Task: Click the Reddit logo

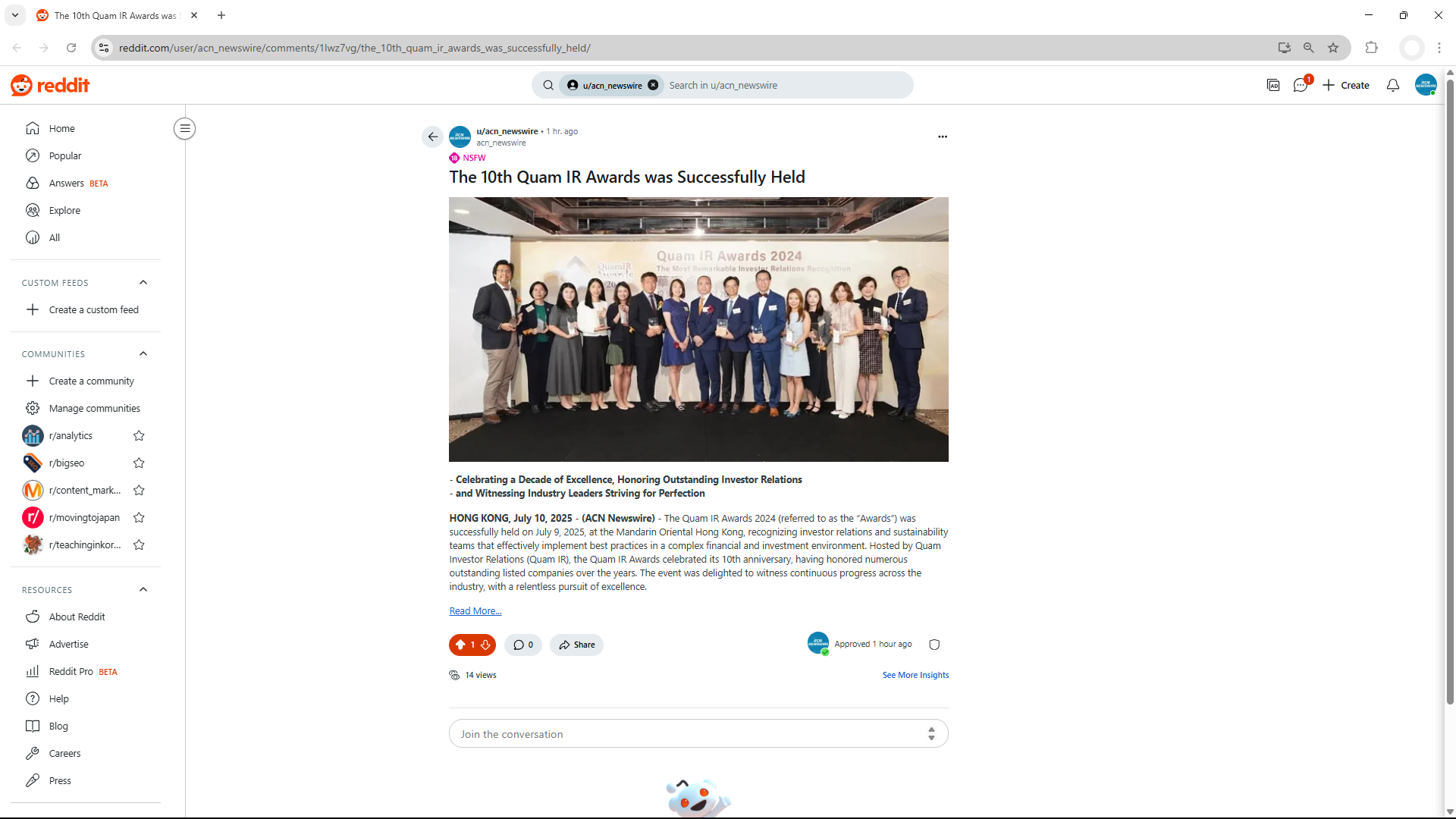Action: click(50, 86)
